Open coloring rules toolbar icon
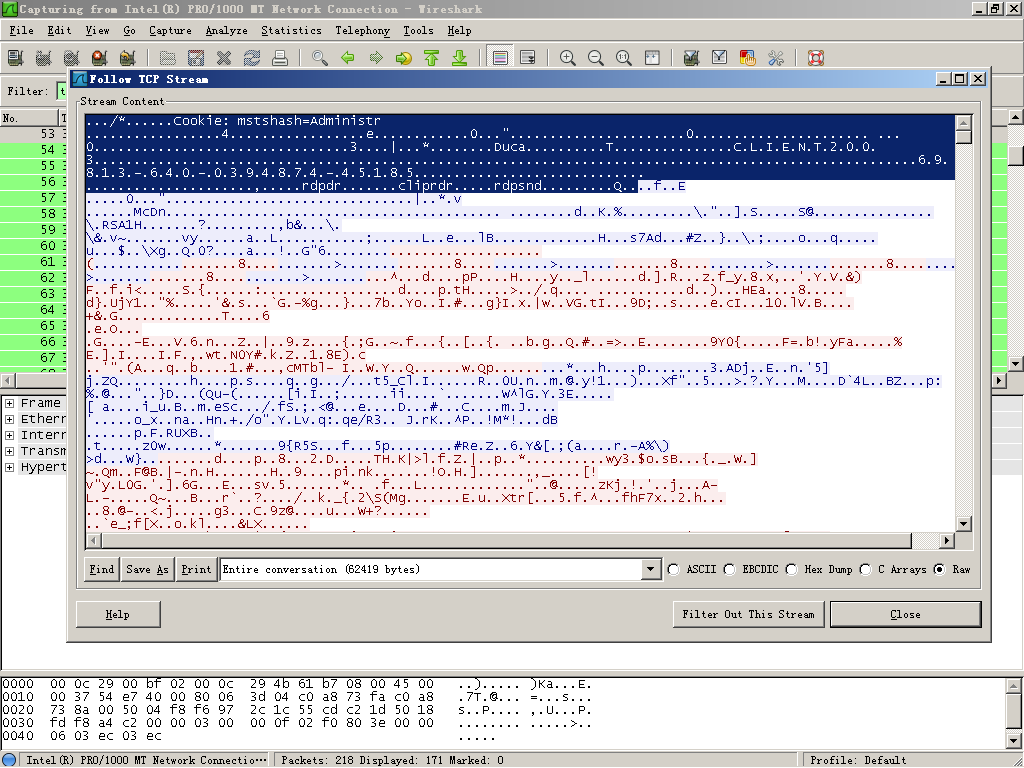This screenshot has width=1024, height=768. click(747, 58)
